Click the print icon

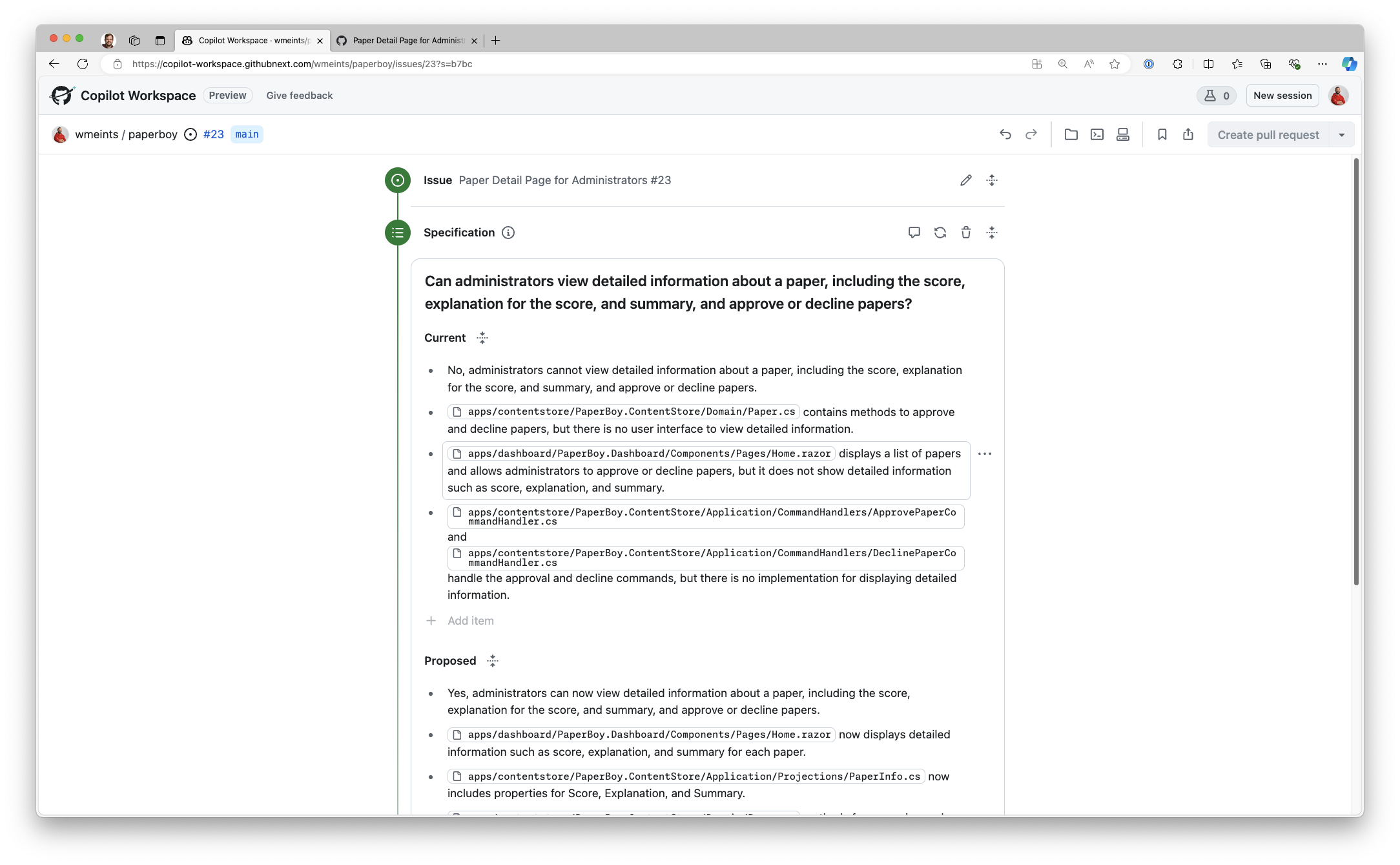click(1124, 134)
